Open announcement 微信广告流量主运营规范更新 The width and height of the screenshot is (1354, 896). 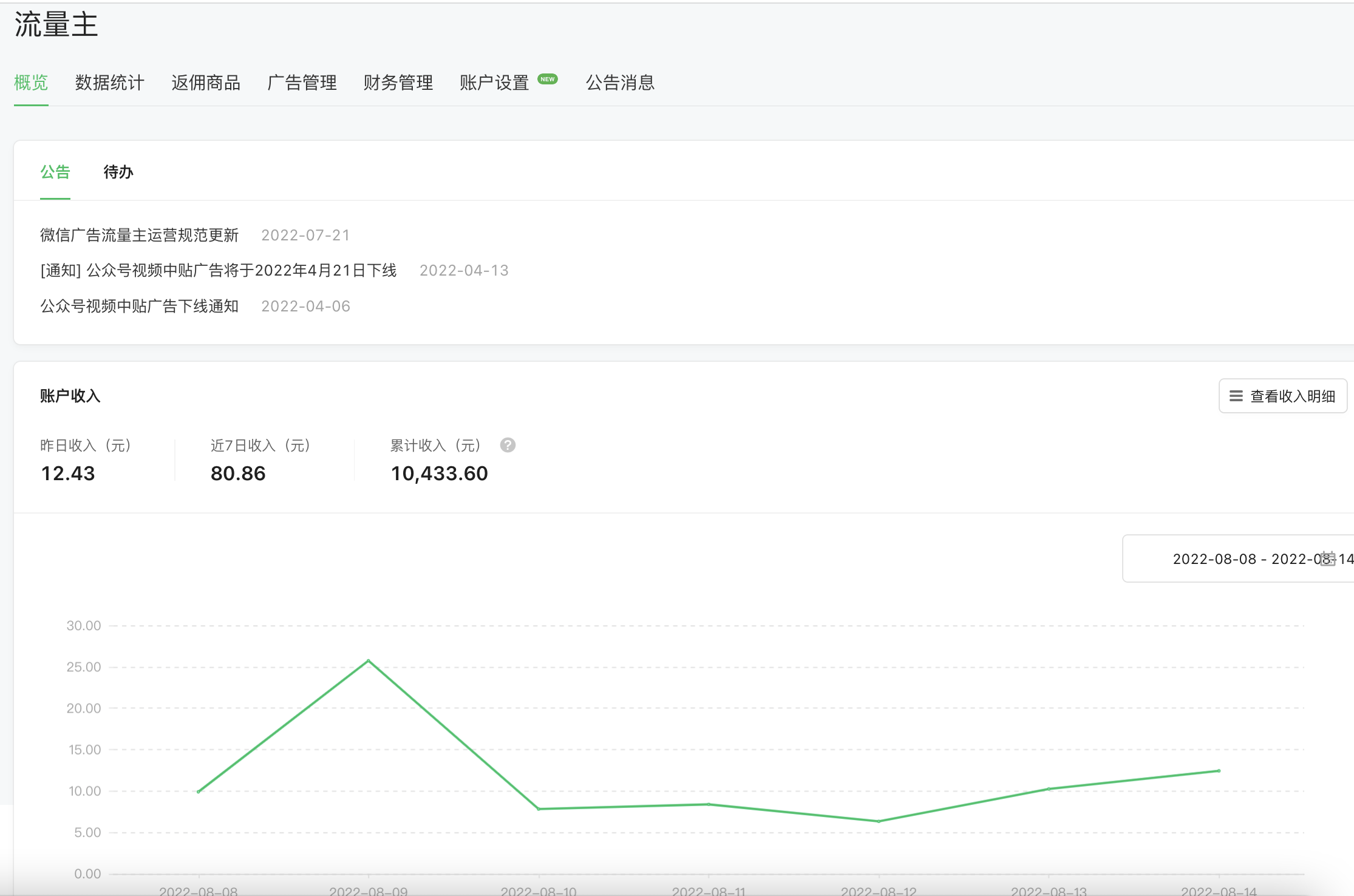pyautogui.click(x=140, y=235)
